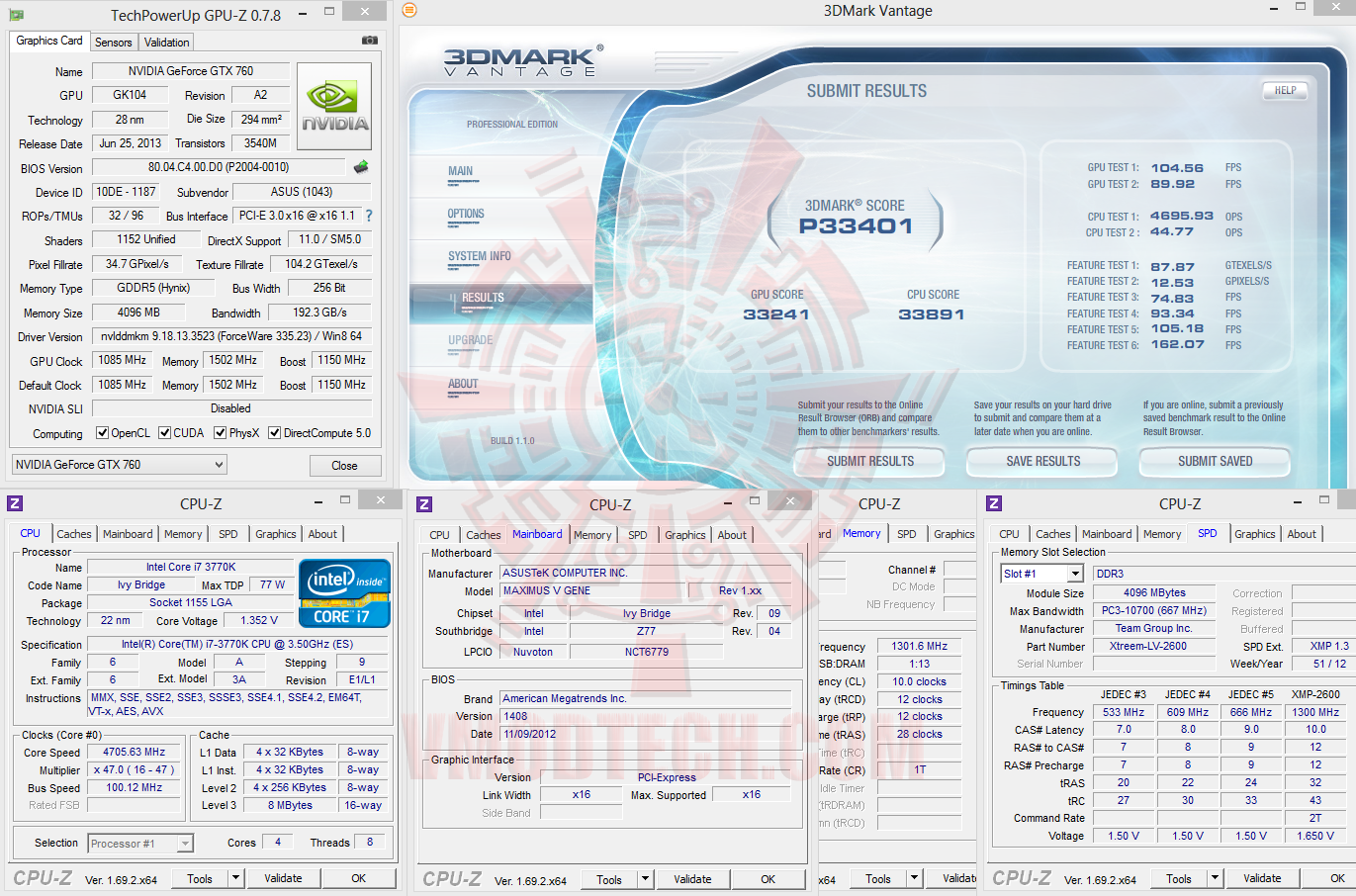This screenshot has height=896, width=1356.
Task: Click the Bus Interface question mark icon
Action: pos(369,216)
